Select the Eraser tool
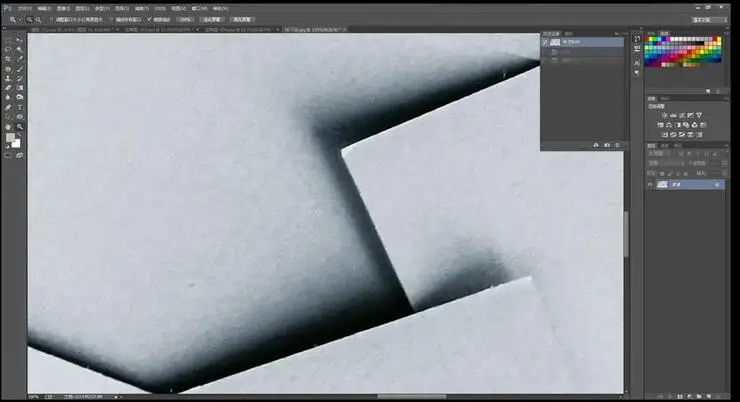This screenshot has width=740, height=402. point(8,88)
